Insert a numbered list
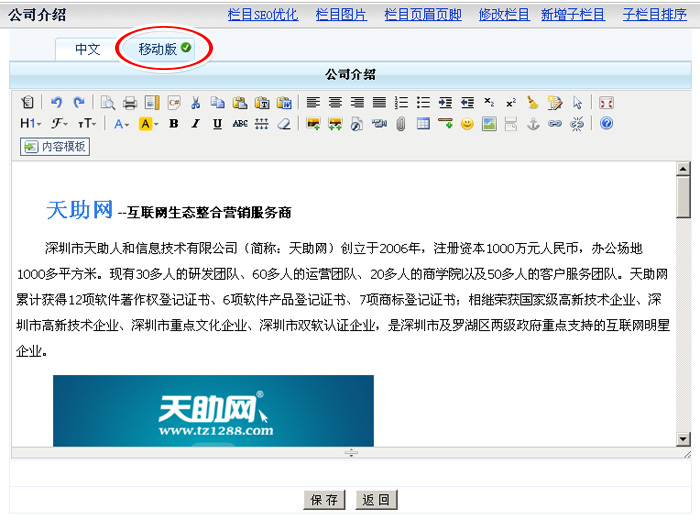The width and height of the screenshot is (700, 520). (x=401, y=103)
